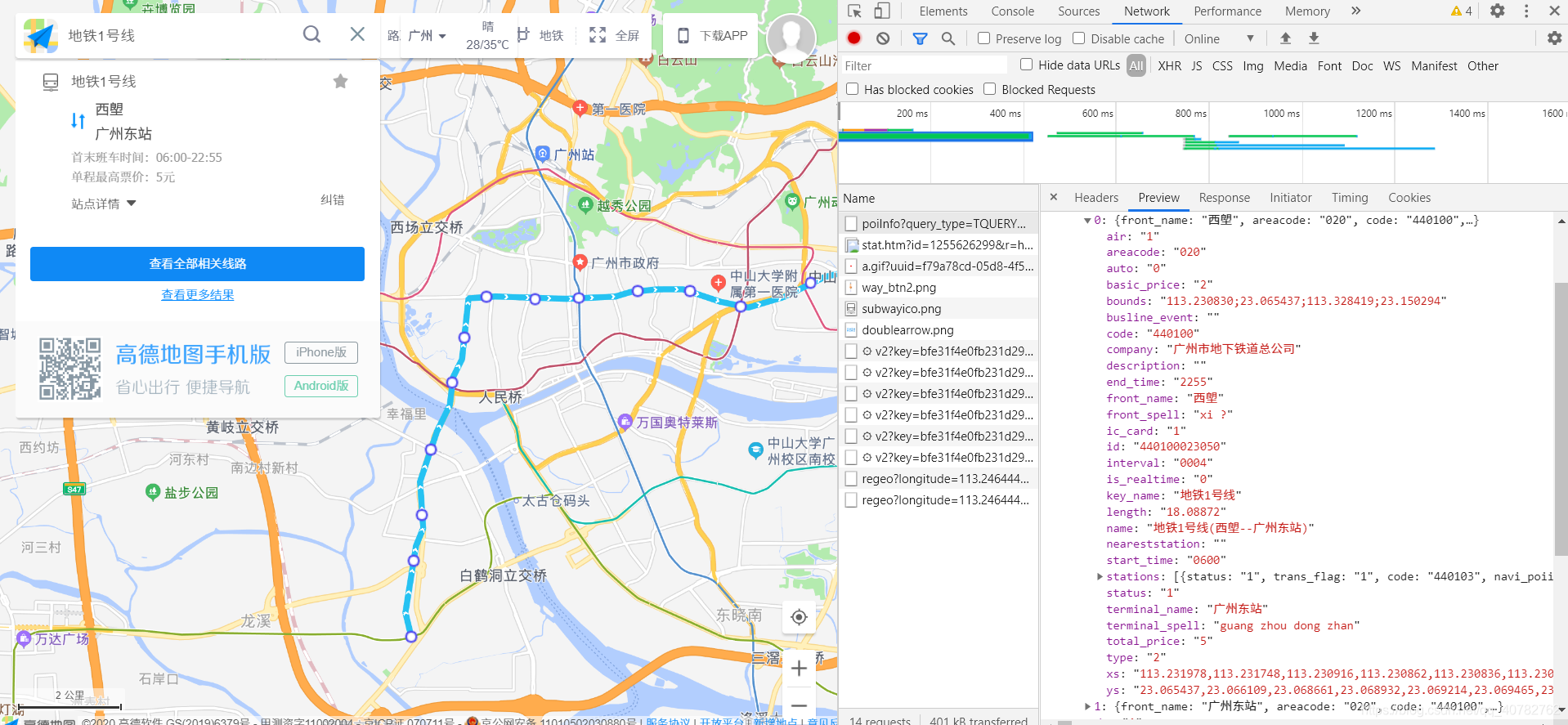
Task: Open the Cookies tab
Action: [x=1409, y=198]
